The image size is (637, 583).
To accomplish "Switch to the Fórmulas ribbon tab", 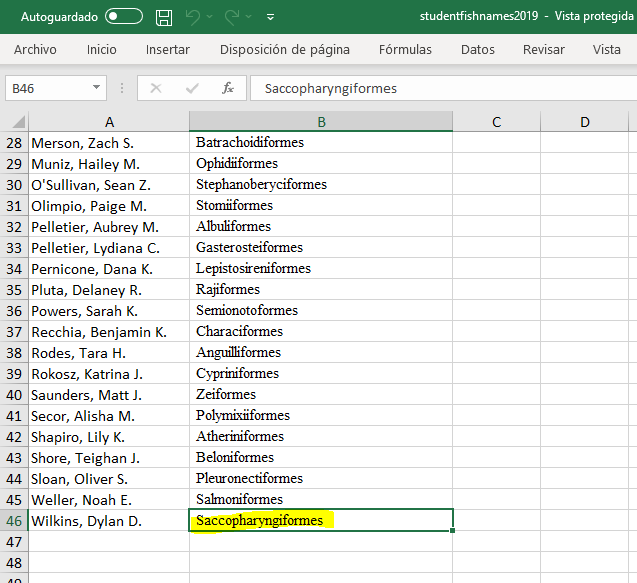I will click(405, 49).
